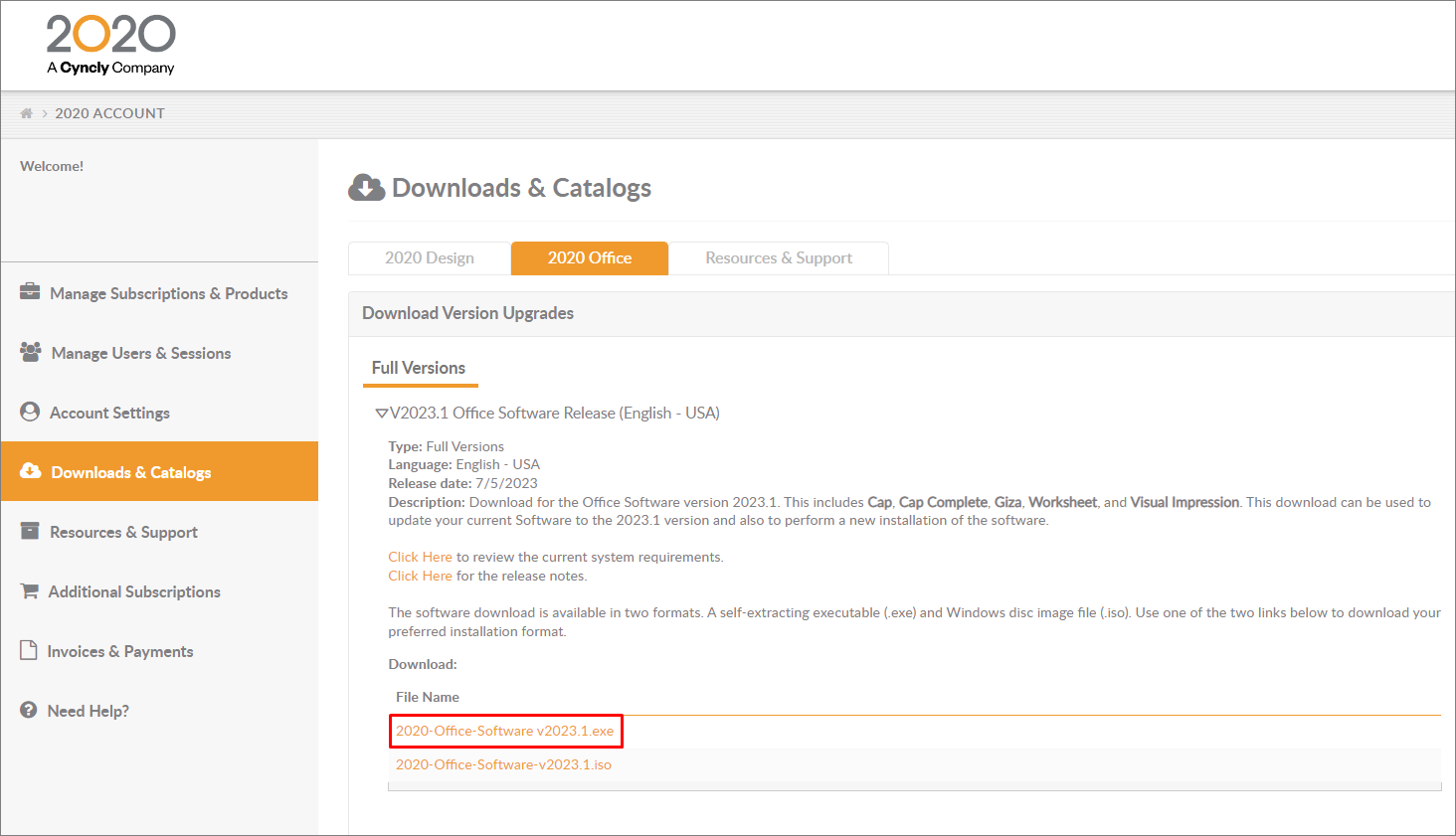Click the Language: English - USA line

click(x=463, y=464)
